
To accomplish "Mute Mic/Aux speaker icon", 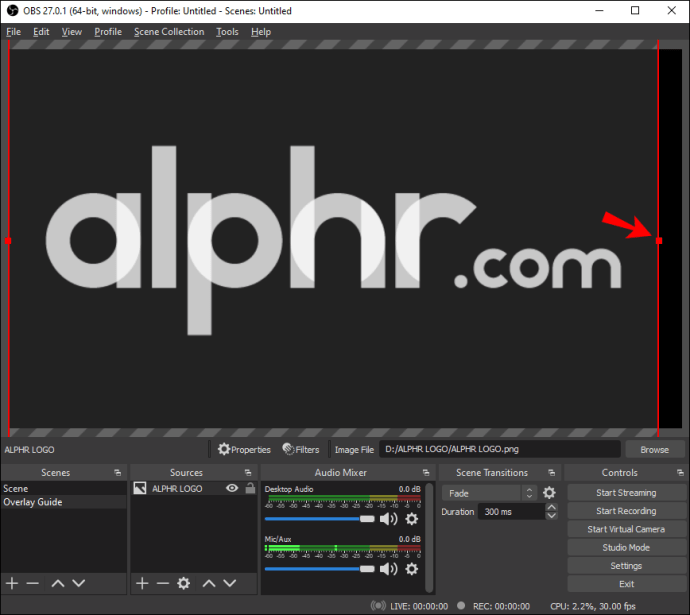I will 388,569.
